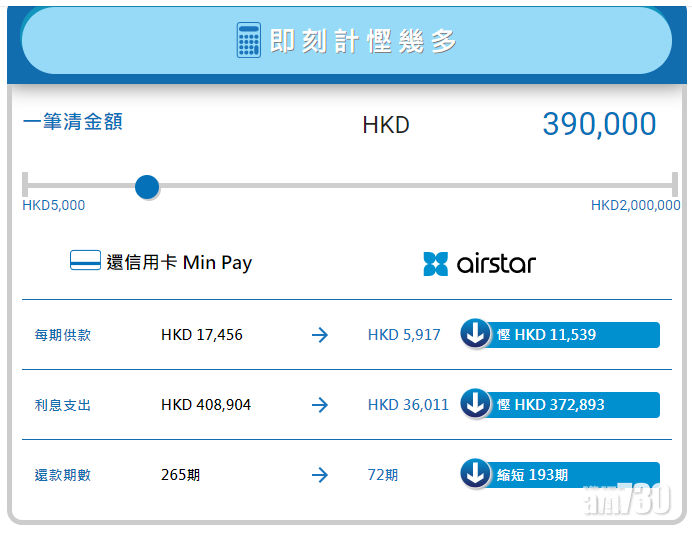
Task: Click the airstar monthly payment HKD 5,917
Action: (x=404, y=335)
